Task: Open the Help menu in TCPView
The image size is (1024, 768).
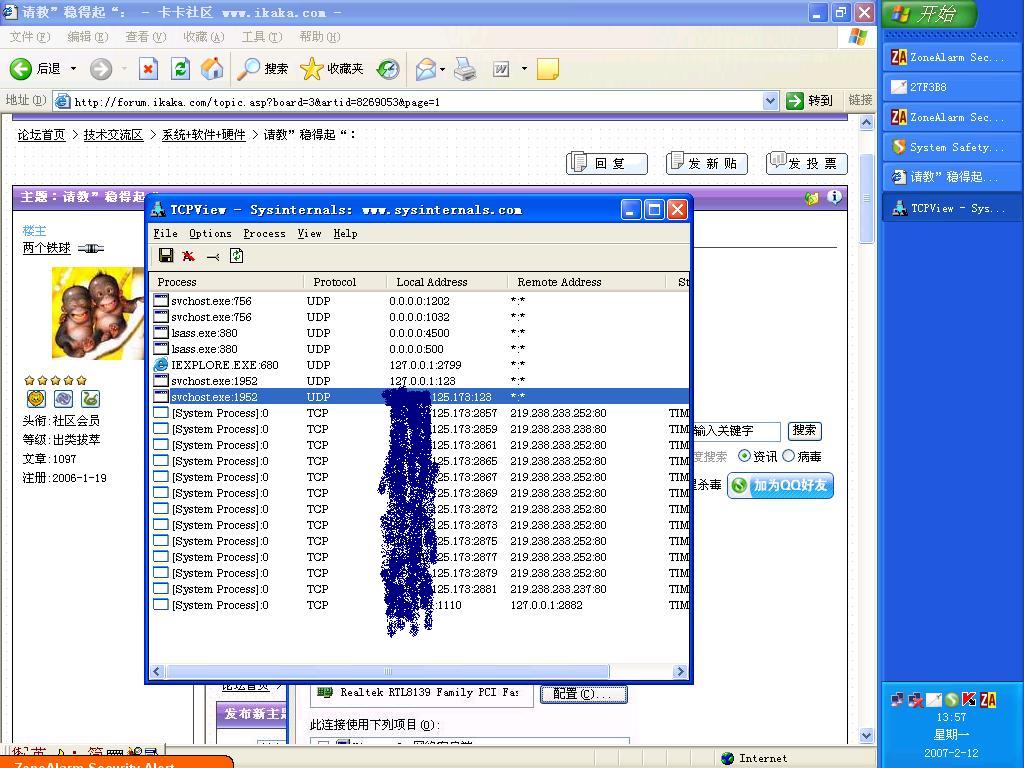Action: tap(345, 233)
